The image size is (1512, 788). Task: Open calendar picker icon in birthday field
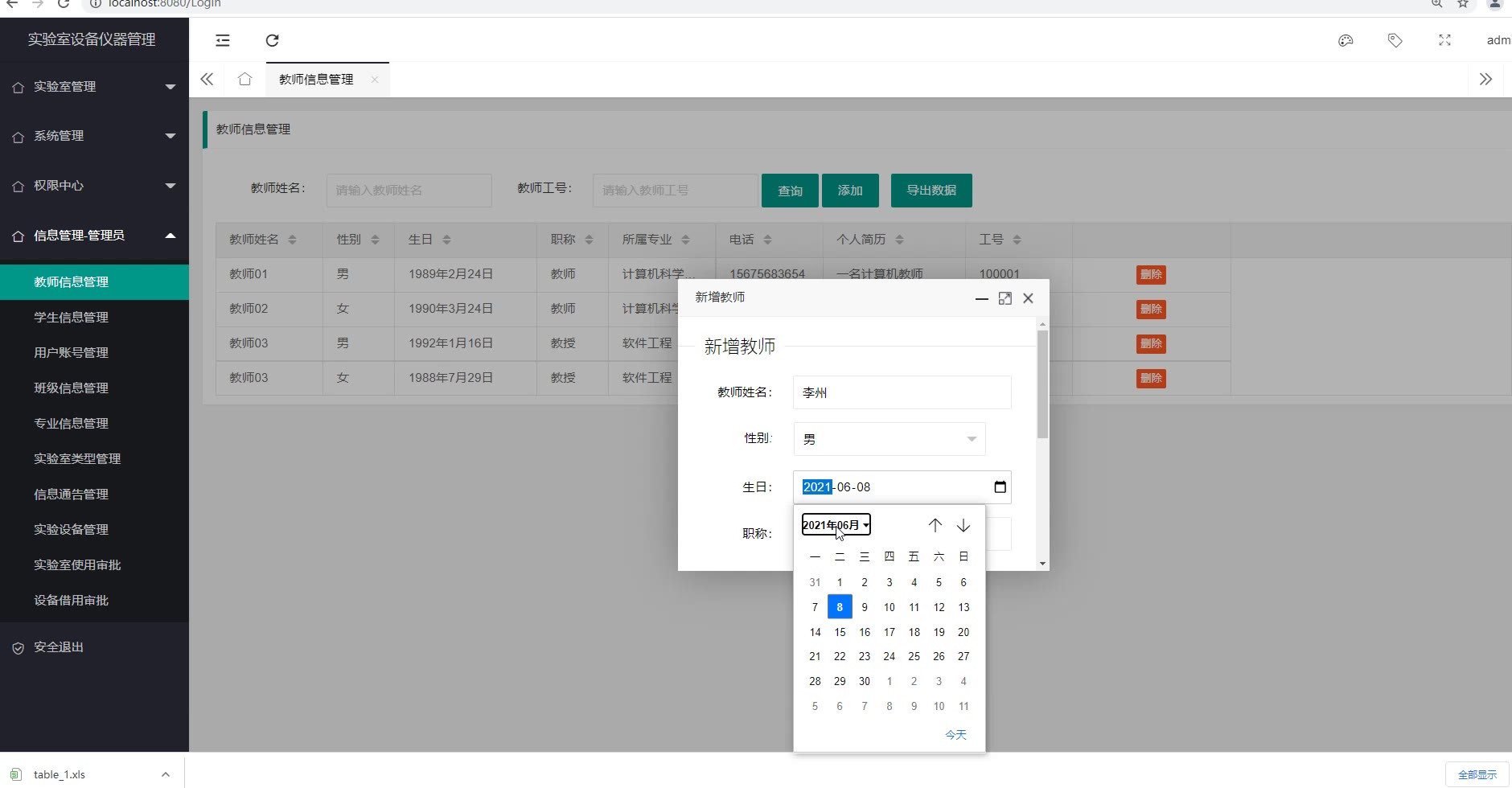1000,486
